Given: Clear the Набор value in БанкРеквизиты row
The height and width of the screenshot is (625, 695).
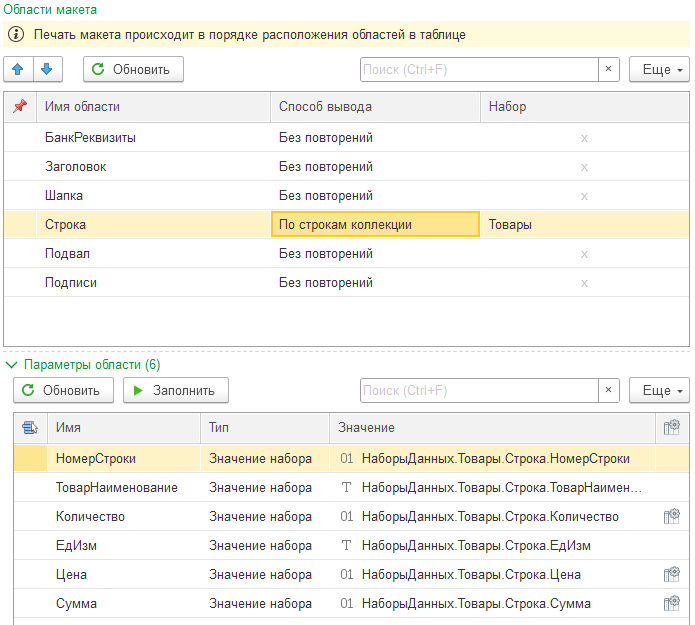Looking at the screenshot, I should [584, 138].
